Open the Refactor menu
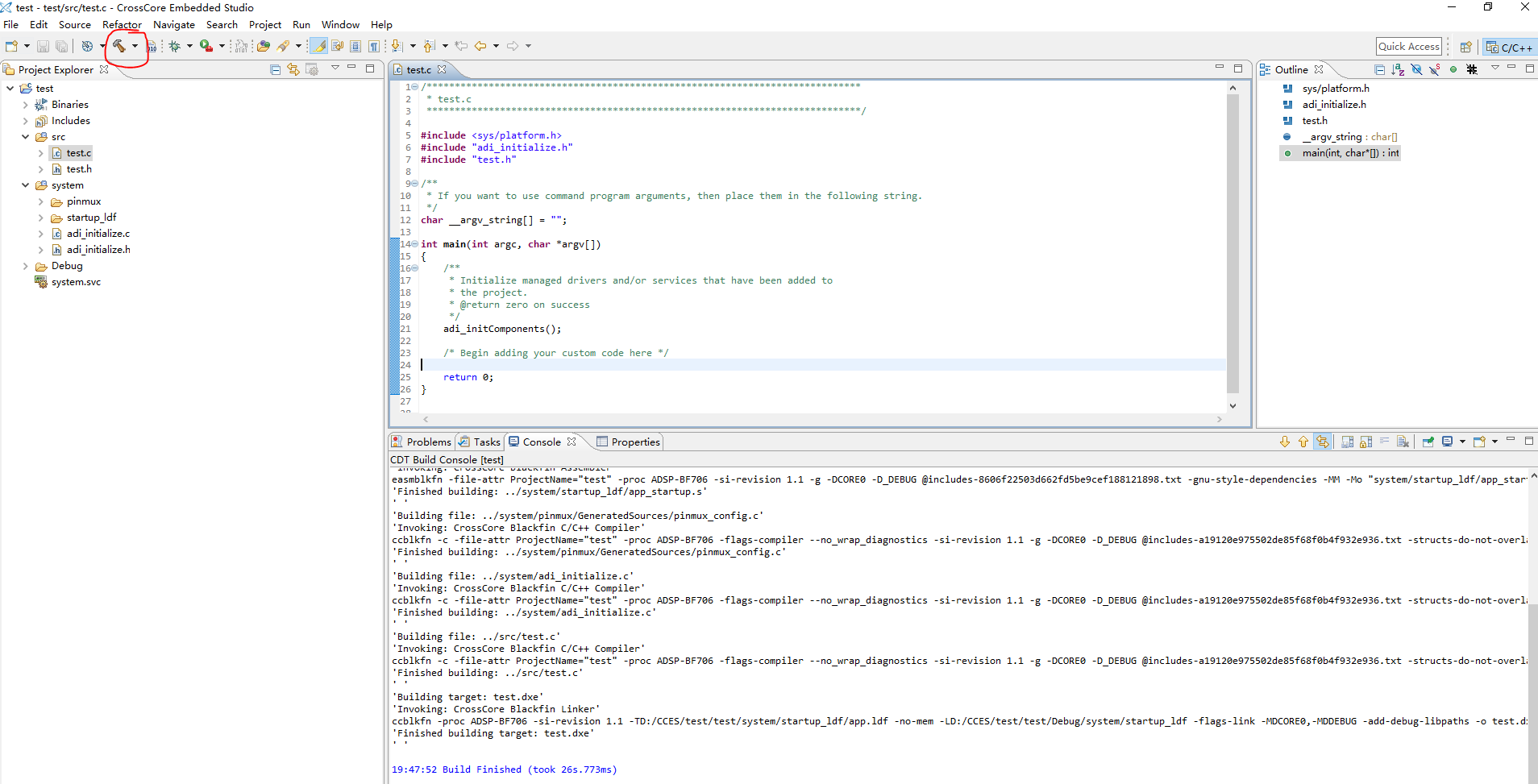1538x784 pixels. pos(121,24)
